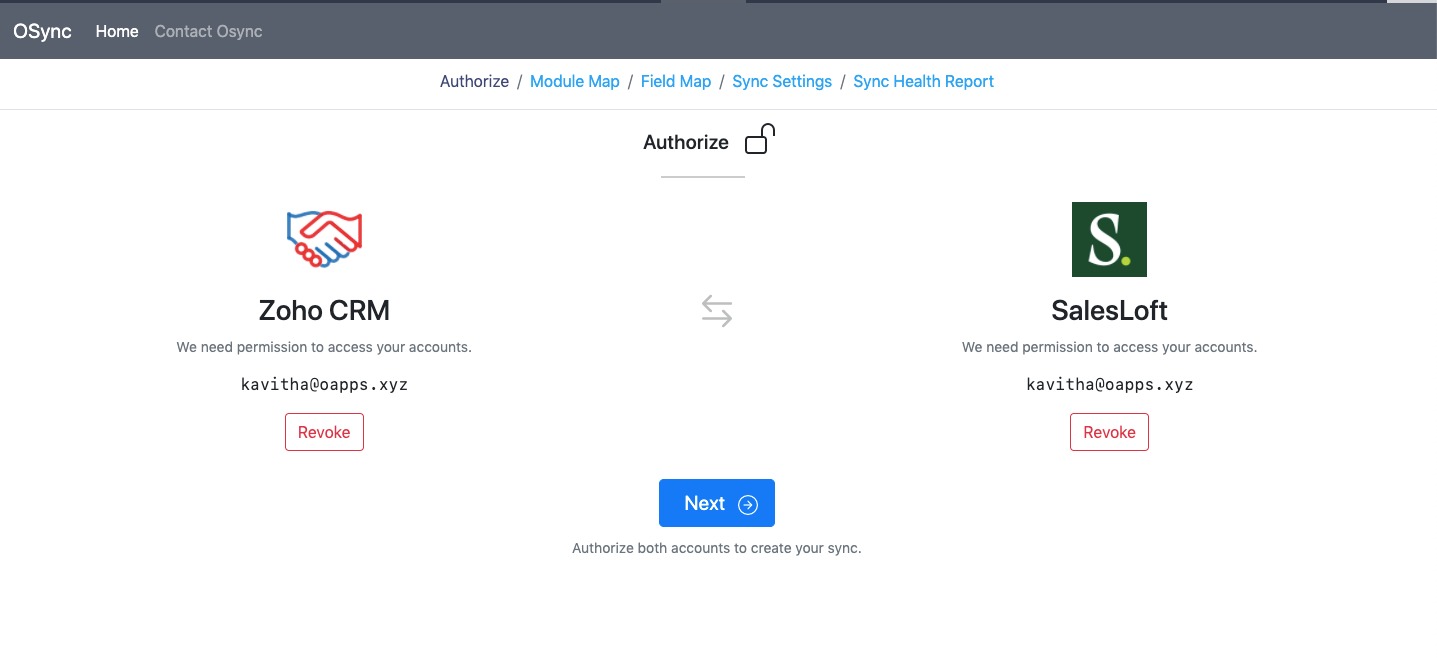Click the OSync brand name in navbar
The width and height of the screenshot is (1437, 658).
pos(42,31)
